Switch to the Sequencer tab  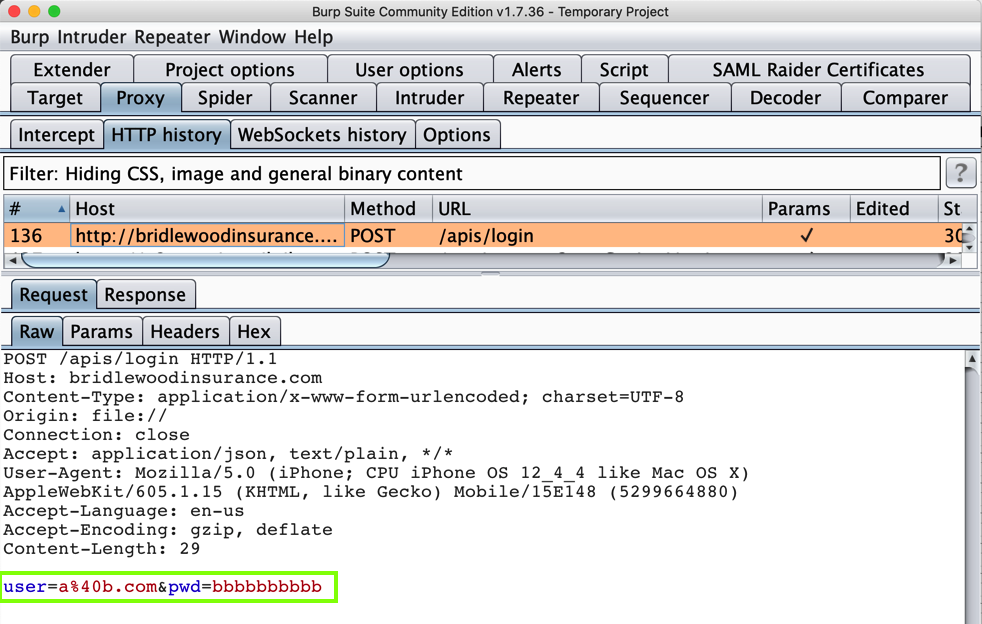click(664, 98)
